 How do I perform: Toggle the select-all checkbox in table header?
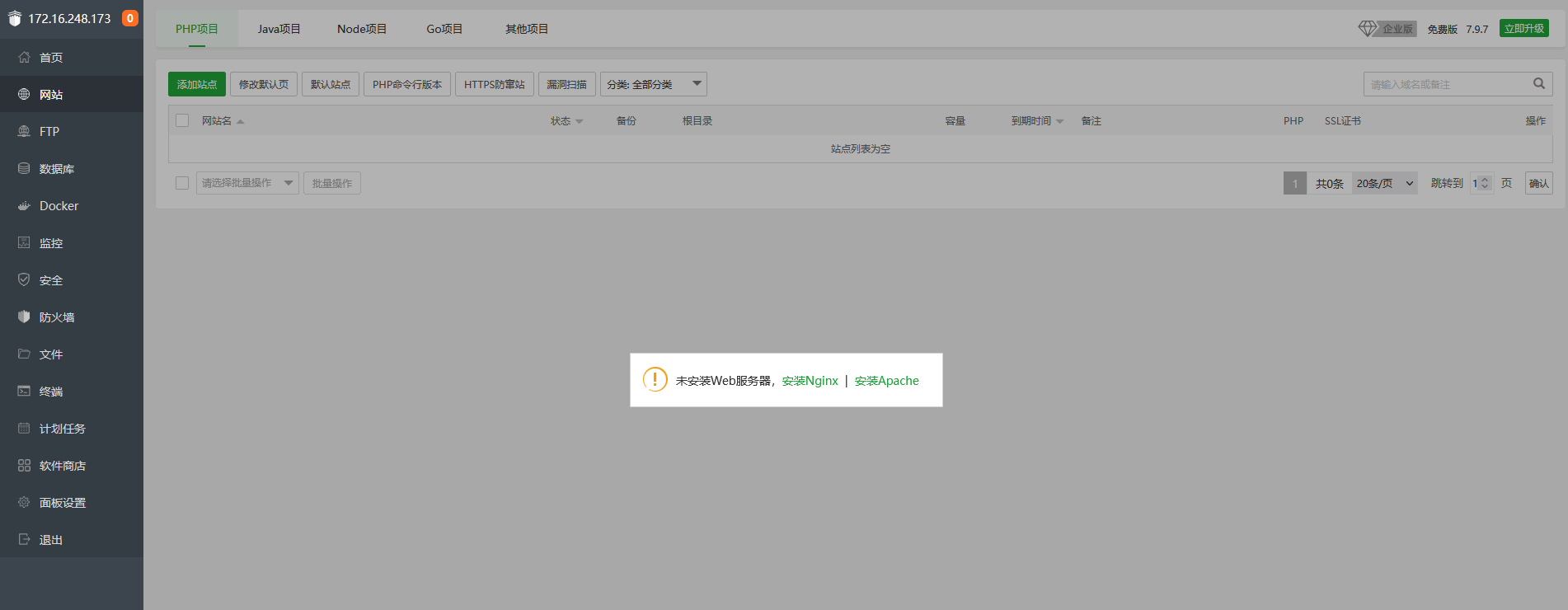click(182, 120)
